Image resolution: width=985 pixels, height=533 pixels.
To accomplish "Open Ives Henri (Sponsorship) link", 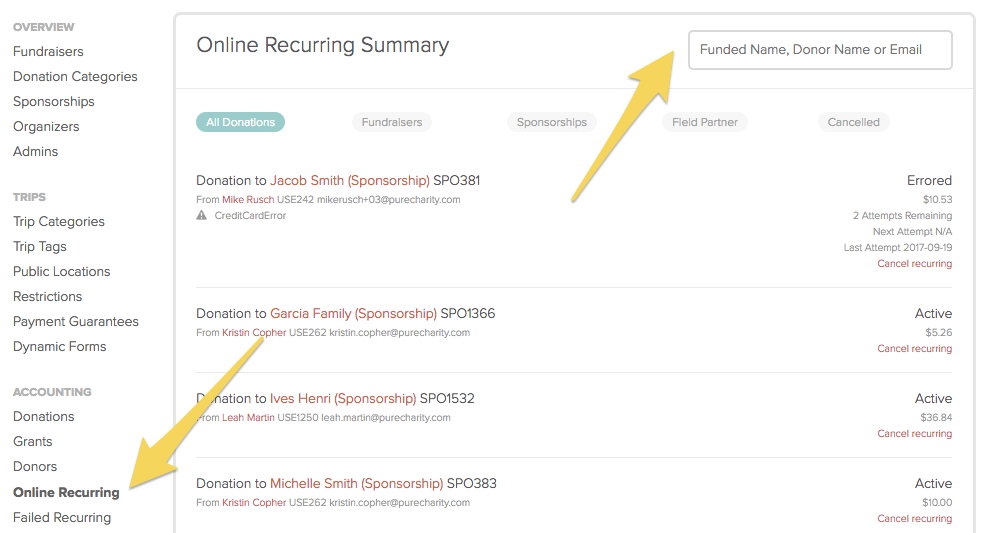I will [x=343, y=398].
